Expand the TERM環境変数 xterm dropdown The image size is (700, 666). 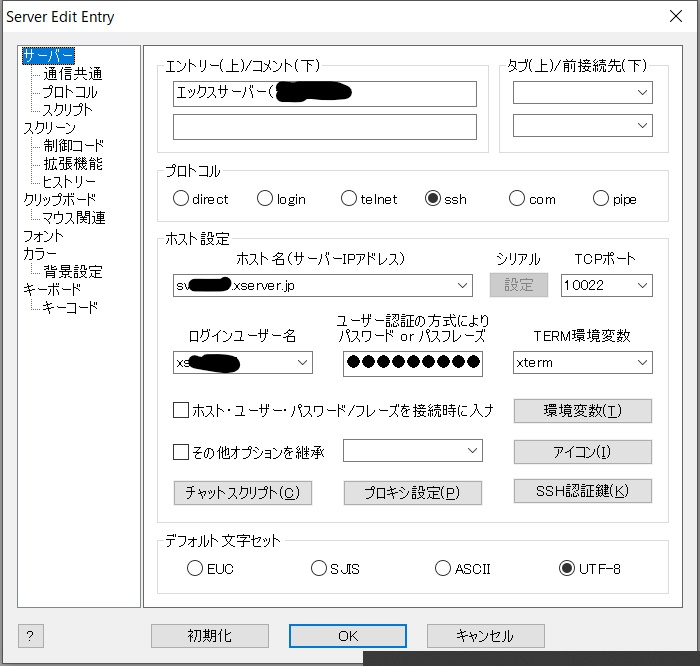(641, 363)
